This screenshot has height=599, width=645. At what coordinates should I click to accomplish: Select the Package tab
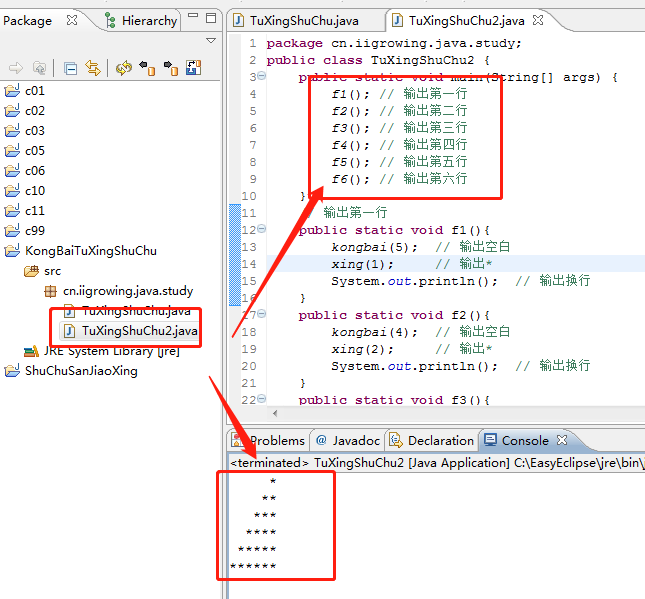[28, 21]
